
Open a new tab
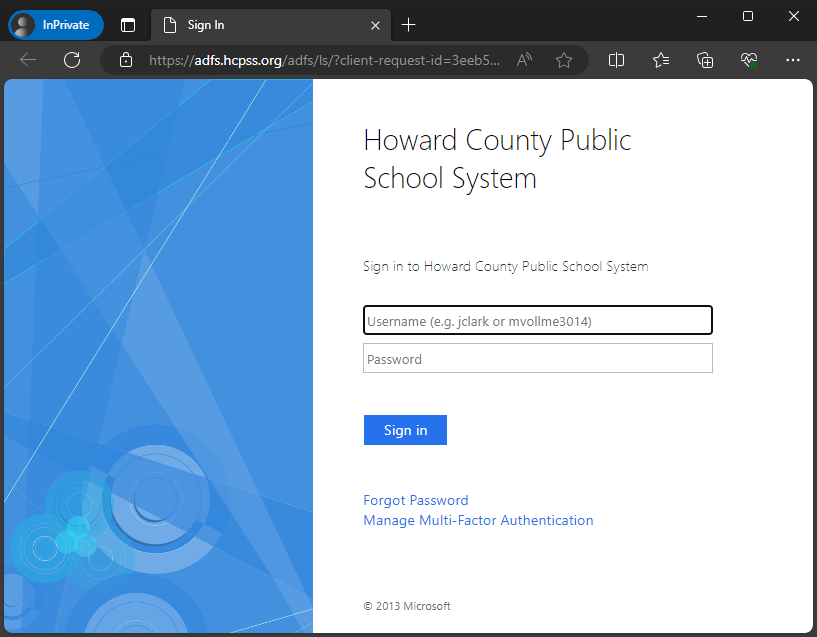408,24
